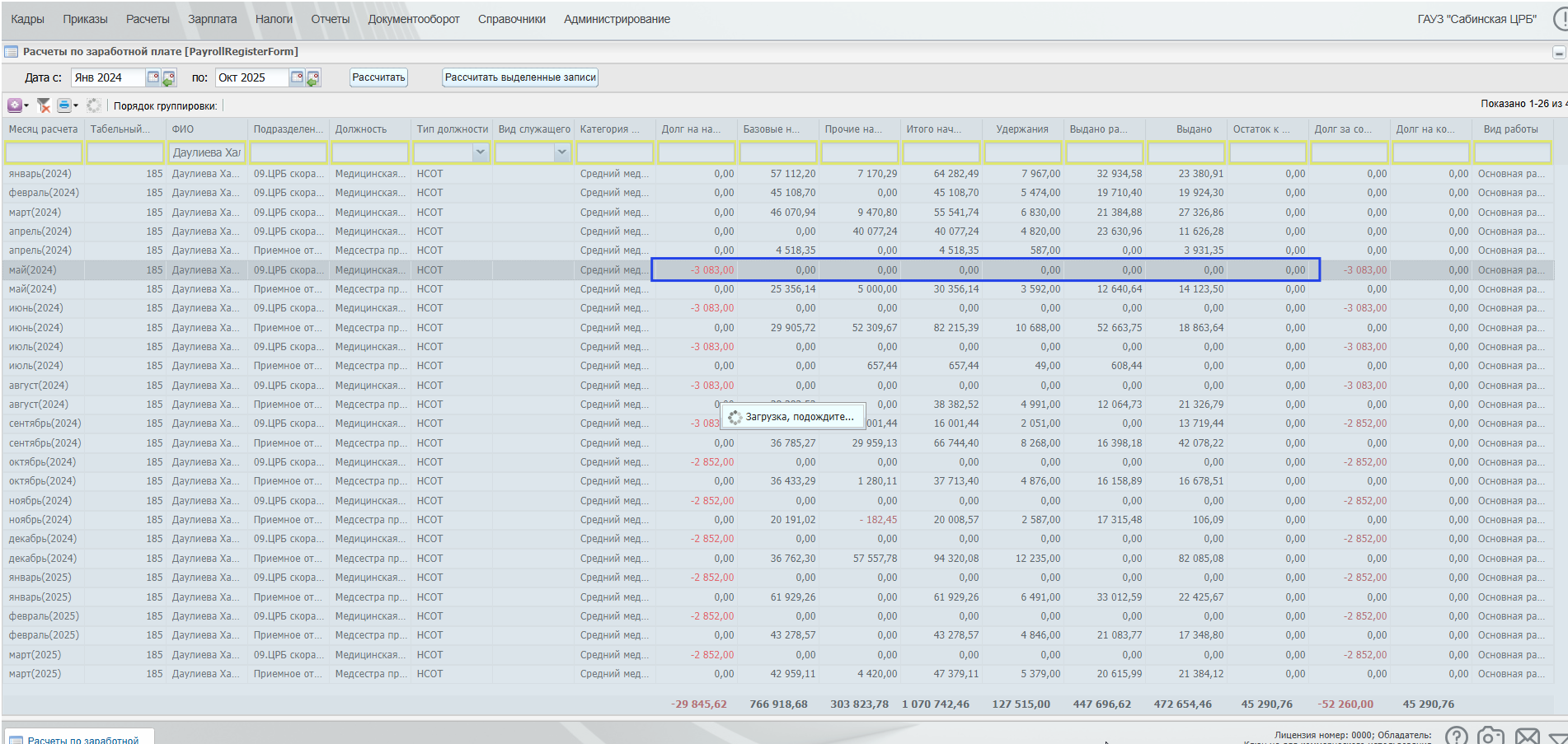Image resolution: width=1568 pixels, height=744 pixels.
Task: Click the reset arrow icon beside Янв 2024
Action: point(169,78)
